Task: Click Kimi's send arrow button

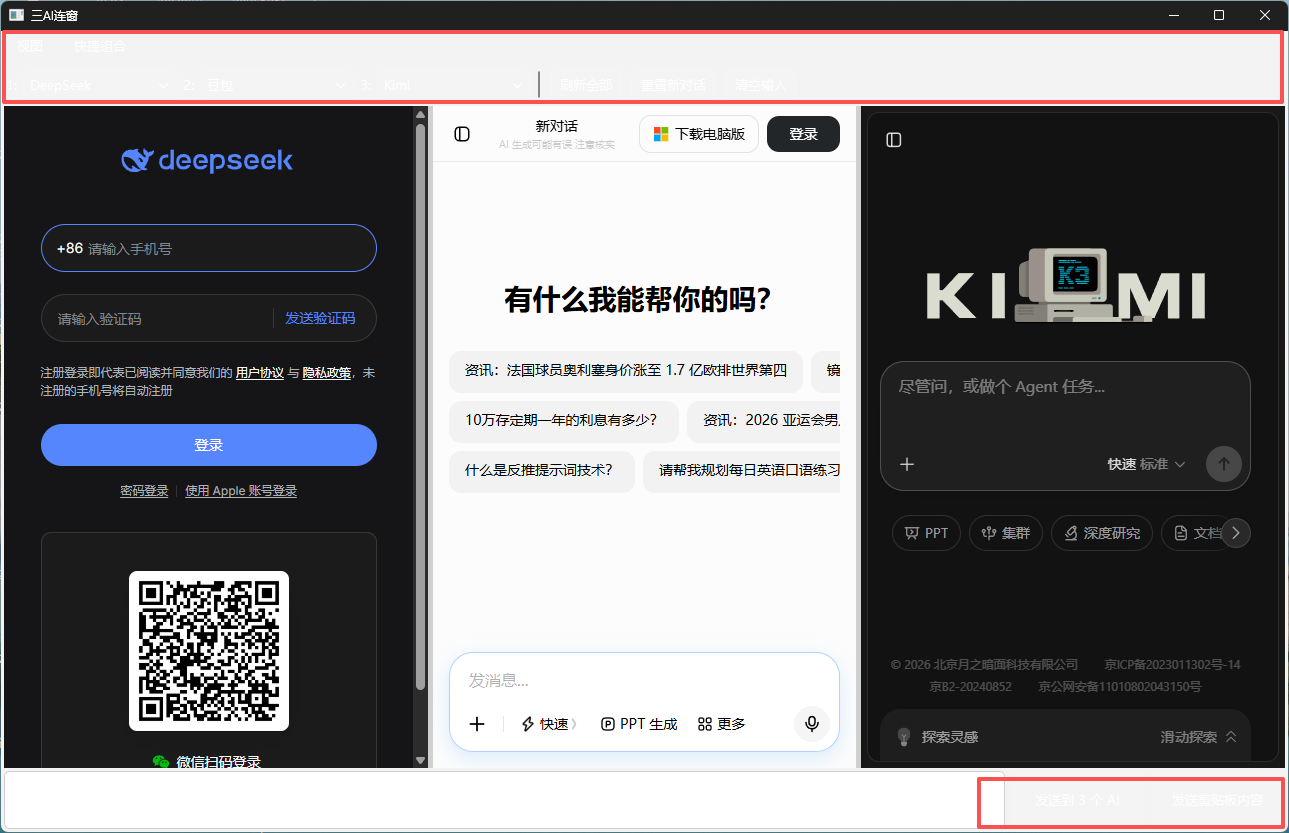Action: click(x=1223, y=464)
